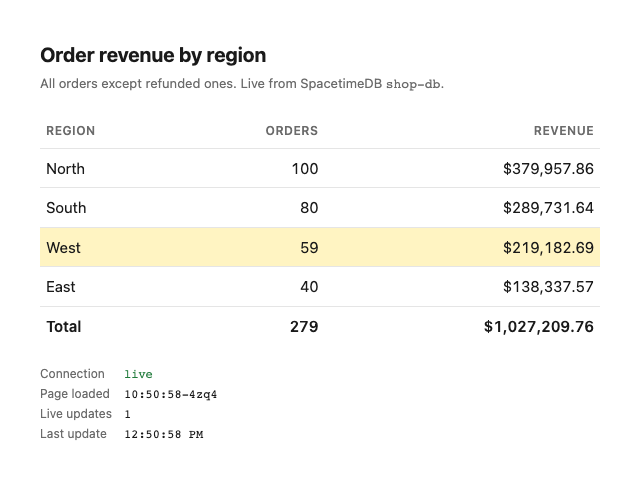Click the South orders value 80
This screenshot has height=480, width=640.
309,208
